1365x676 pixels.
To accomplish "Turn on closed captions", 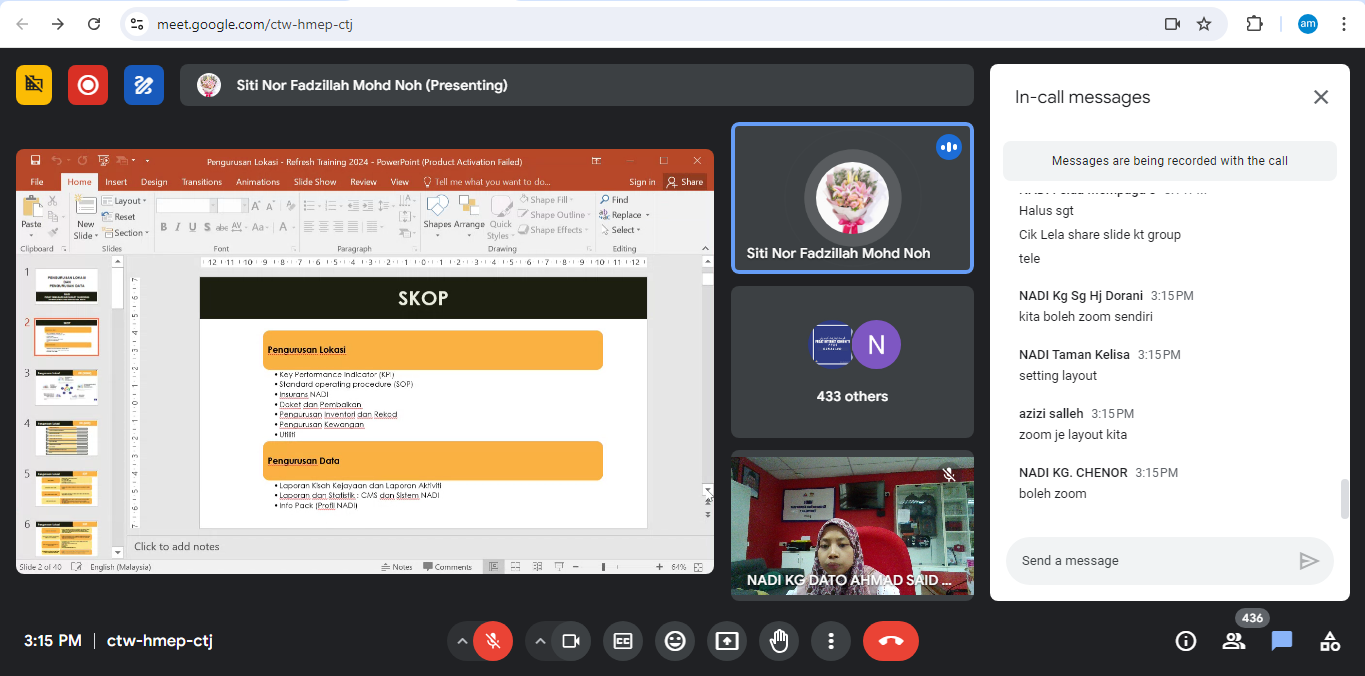I will pos(623,641).
